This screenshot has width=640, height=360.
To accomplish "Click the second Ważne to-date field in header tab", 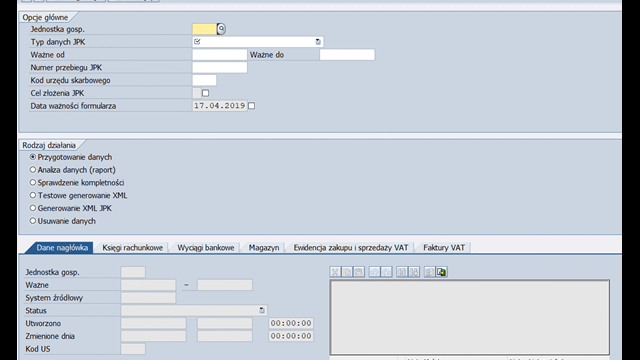I will pyautogui.click(x=225, y=285).
